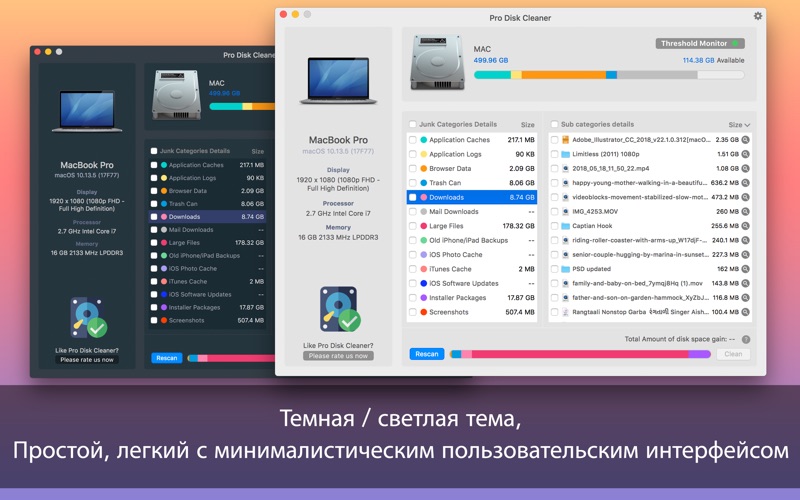Check Application Caches in light window
This screenshot has width=800, height=500.
pos(413,140)
